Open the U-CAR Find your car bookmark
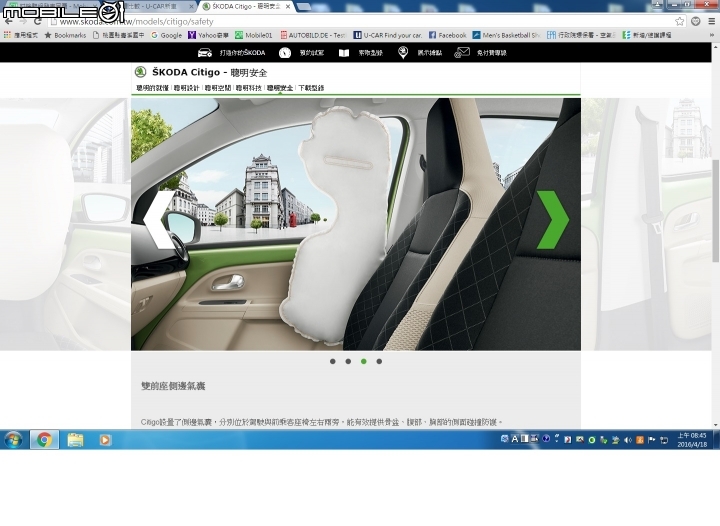720x526 pixels. [x=387, y=35]
